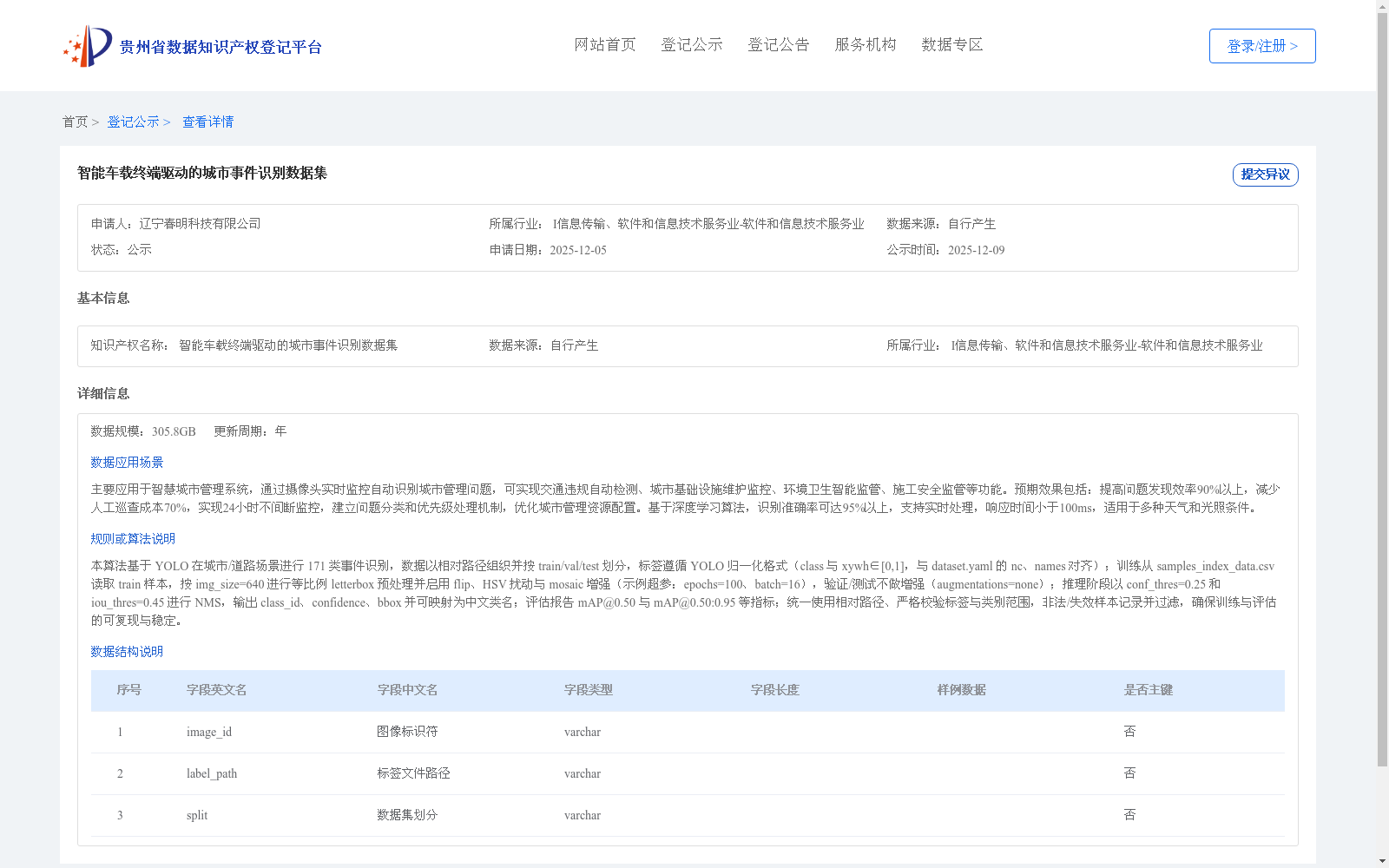Select 否 in the split row
The height and width of the screenshot is (868, 1389).
click(1129, 815)
